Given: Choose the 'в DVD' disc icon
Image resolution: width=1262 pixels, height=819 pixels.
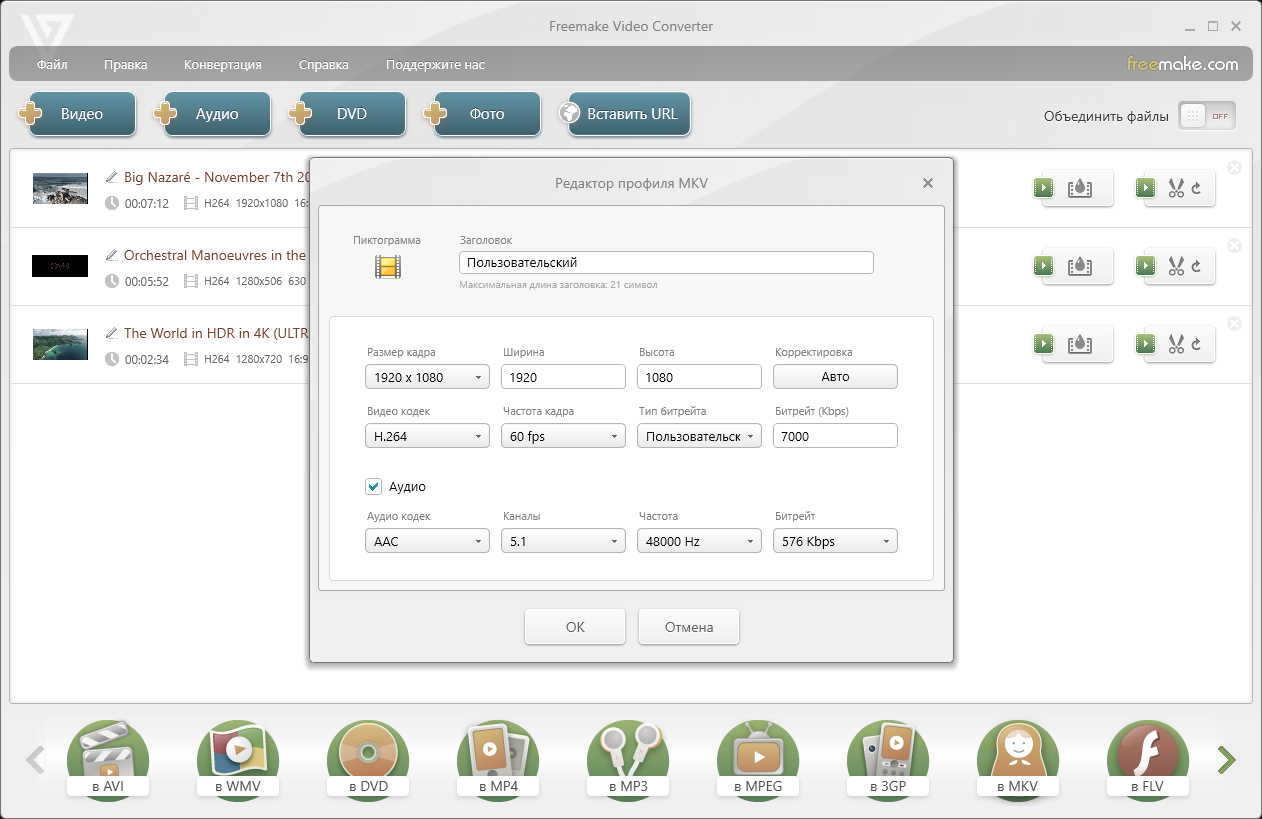Looking at the screenshot, I should (367, 758).
